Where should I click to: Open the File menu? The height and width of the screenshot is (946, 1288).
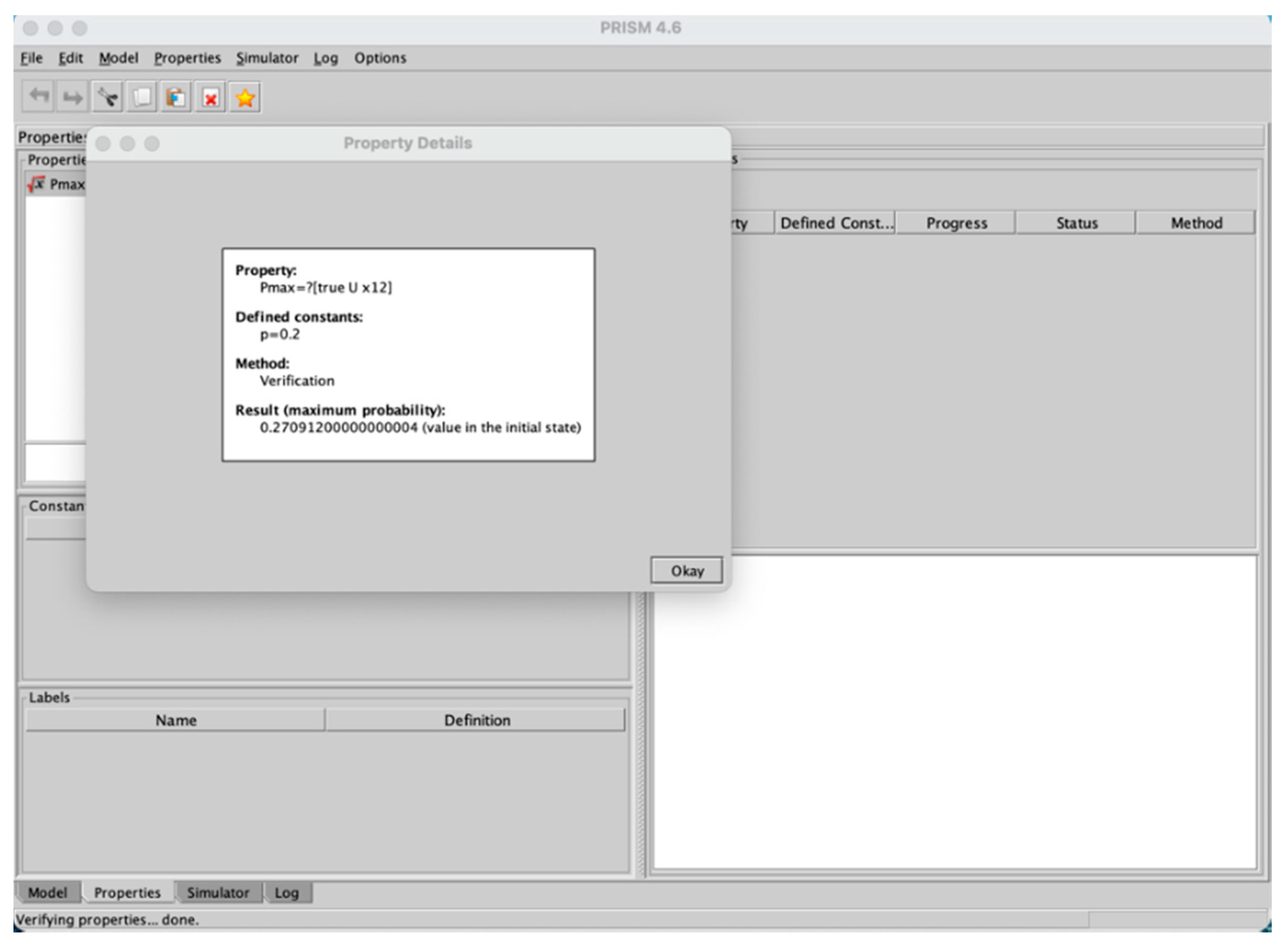coord(32,58)
